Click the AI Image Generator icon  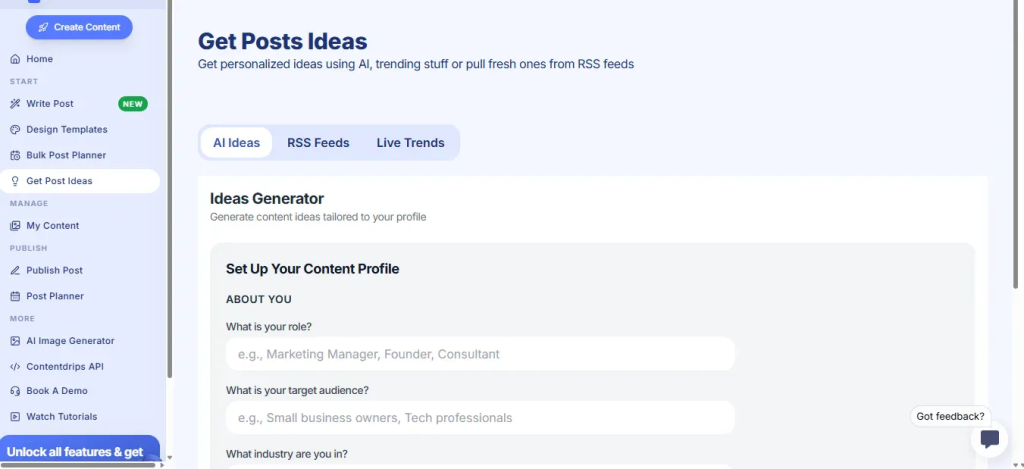15,341
